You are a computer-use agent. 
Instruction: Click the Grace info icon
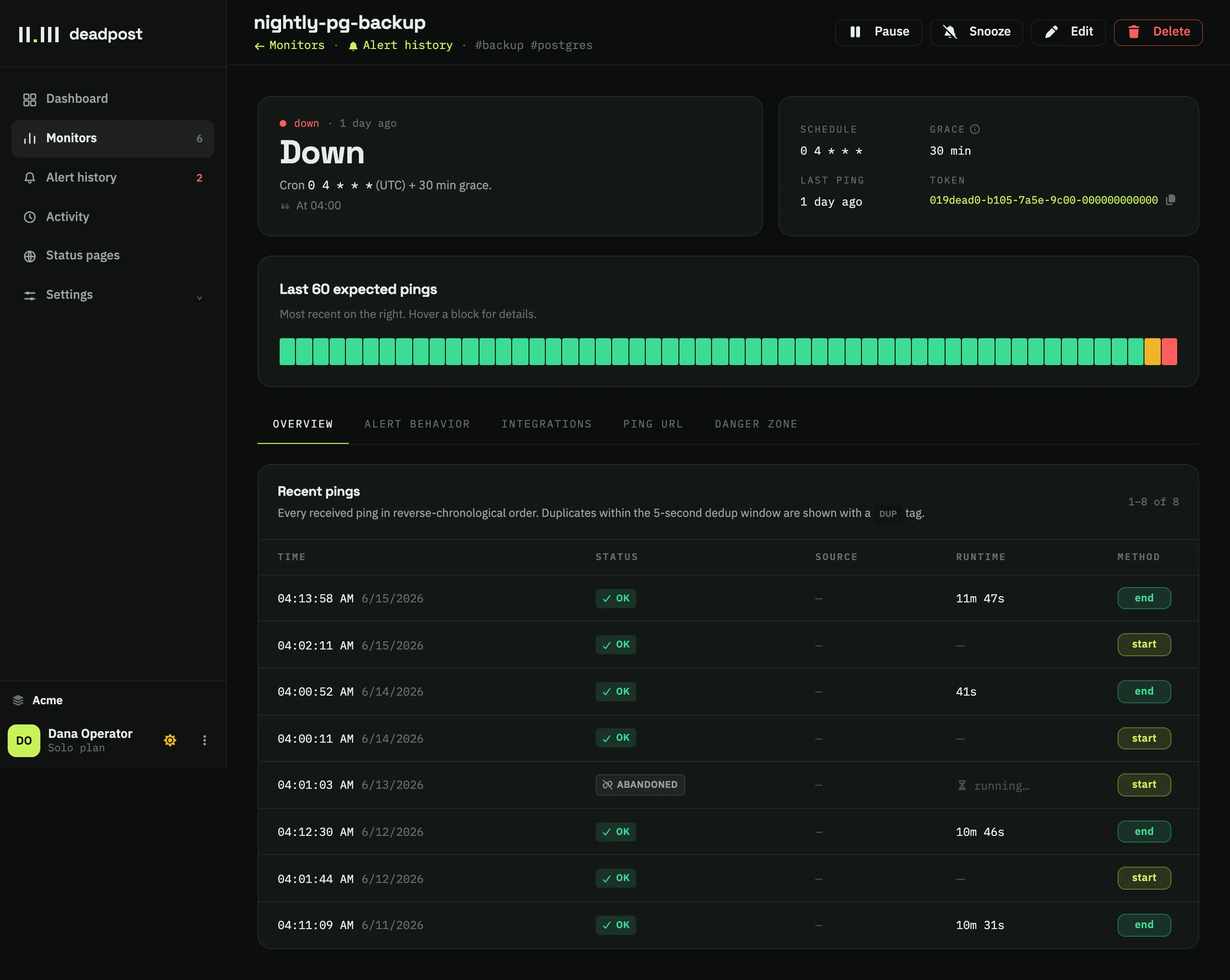click(x=974, y=130)
